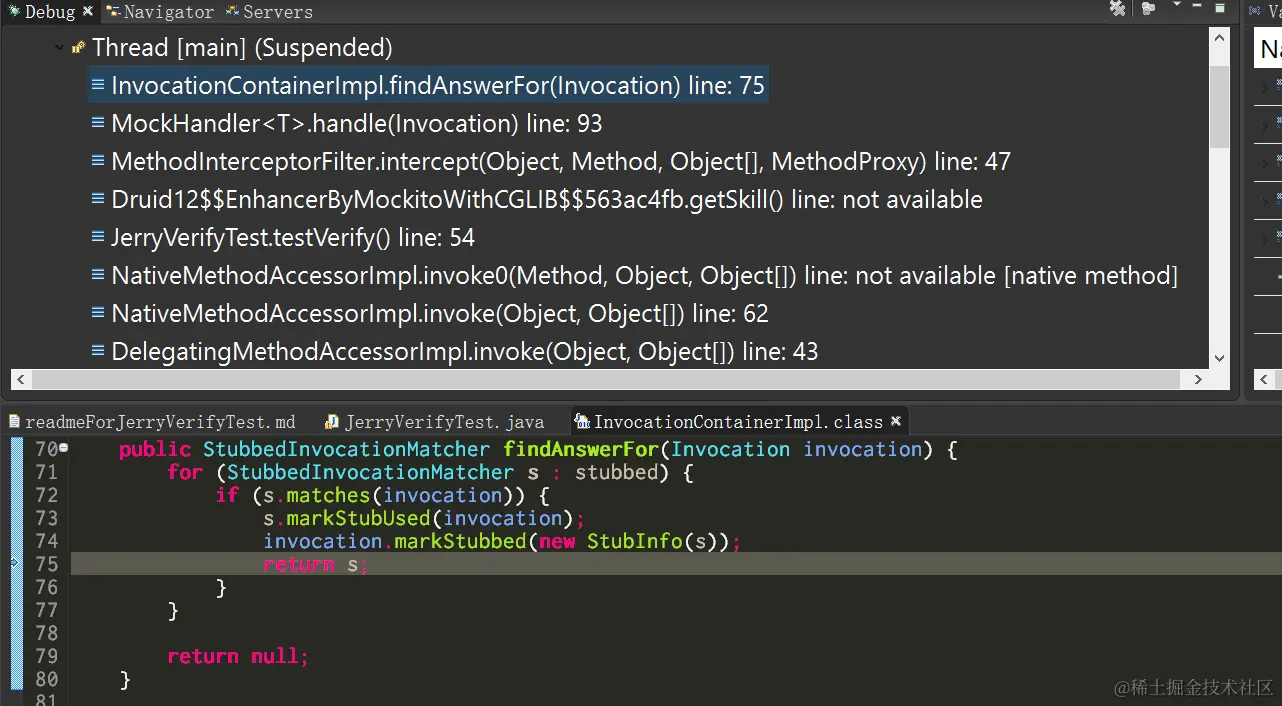Open the readmeForJerryVerifyTest.md editor tab

pos(152,422)
